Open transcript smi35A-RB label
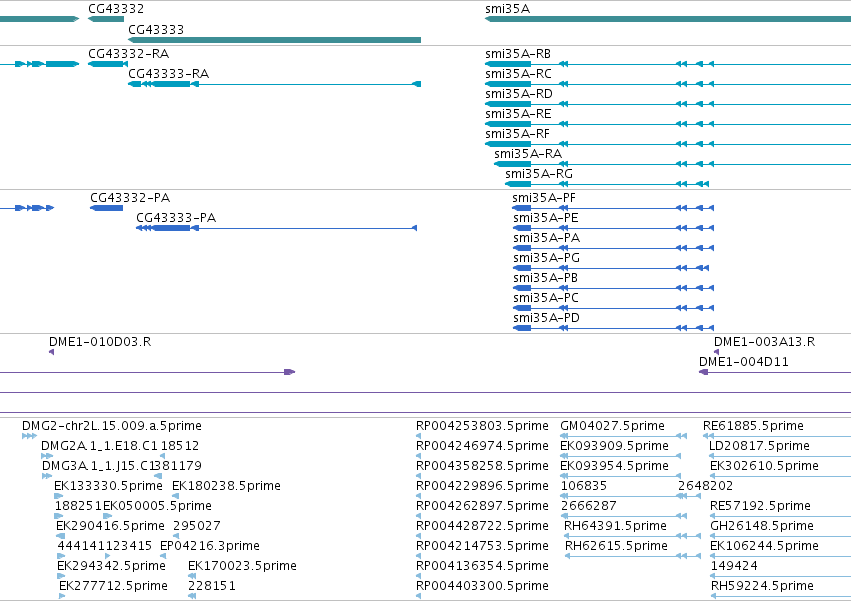851x601 pixels. pyautogui.click(x=518, y=54)
